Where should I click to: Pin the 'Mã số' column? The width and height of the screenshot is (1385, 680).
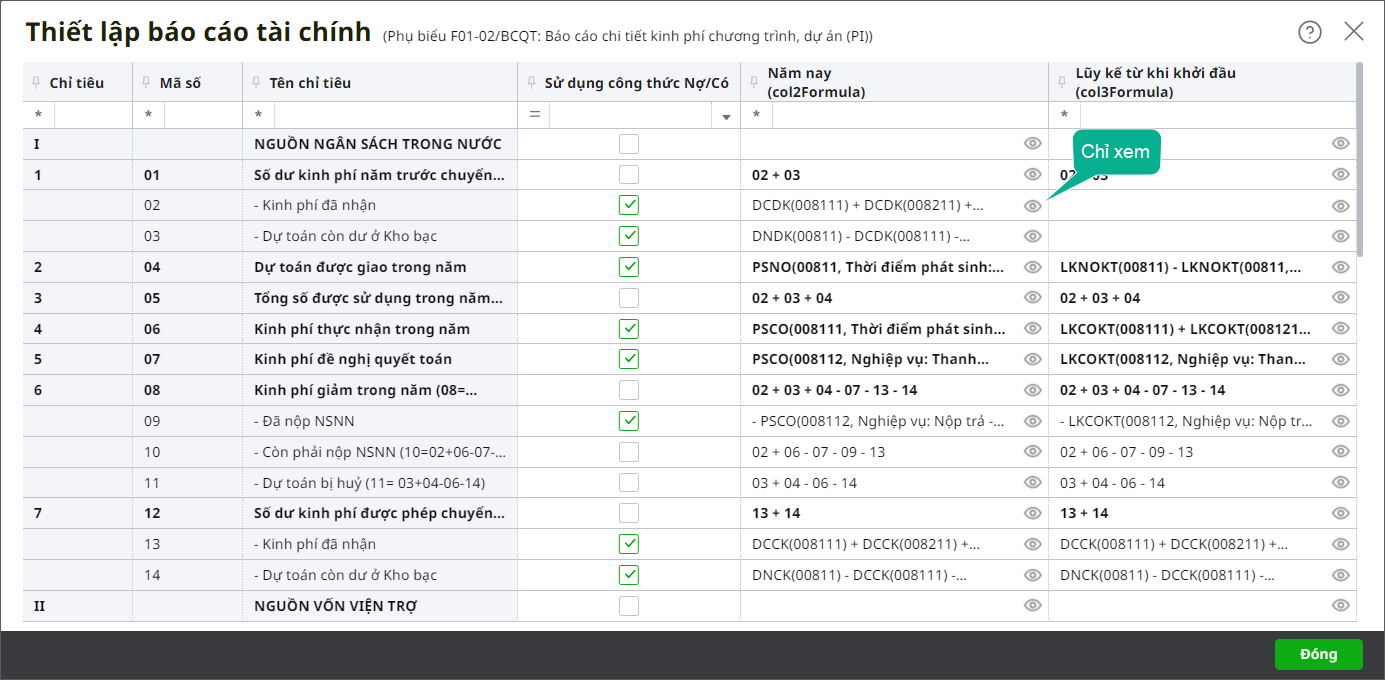147,83
